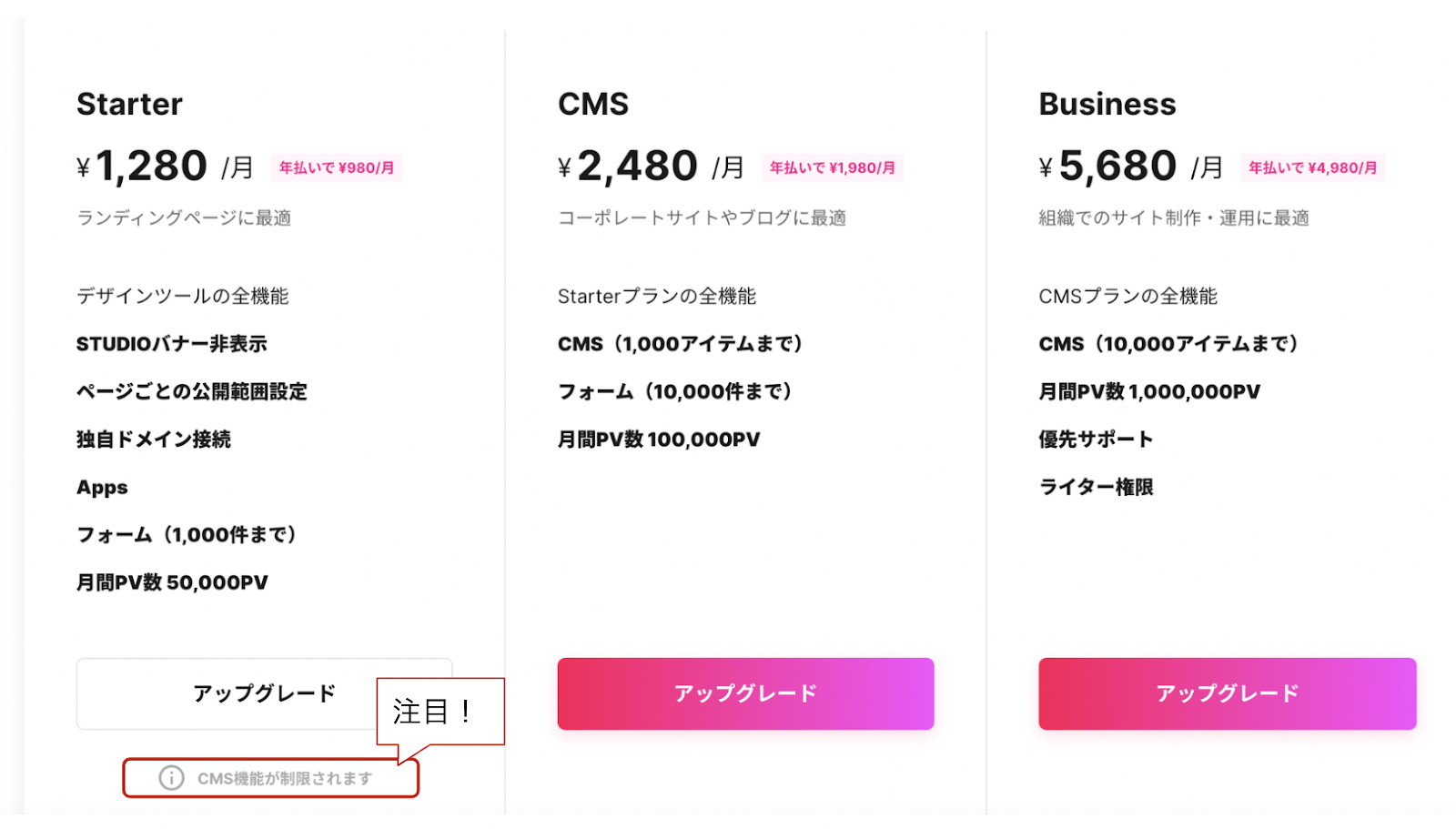The width and height of the screenshot is (1456, 829).
Task: Click the 年払いで ¥1,980/月 badge
Action: coord(832,167)
